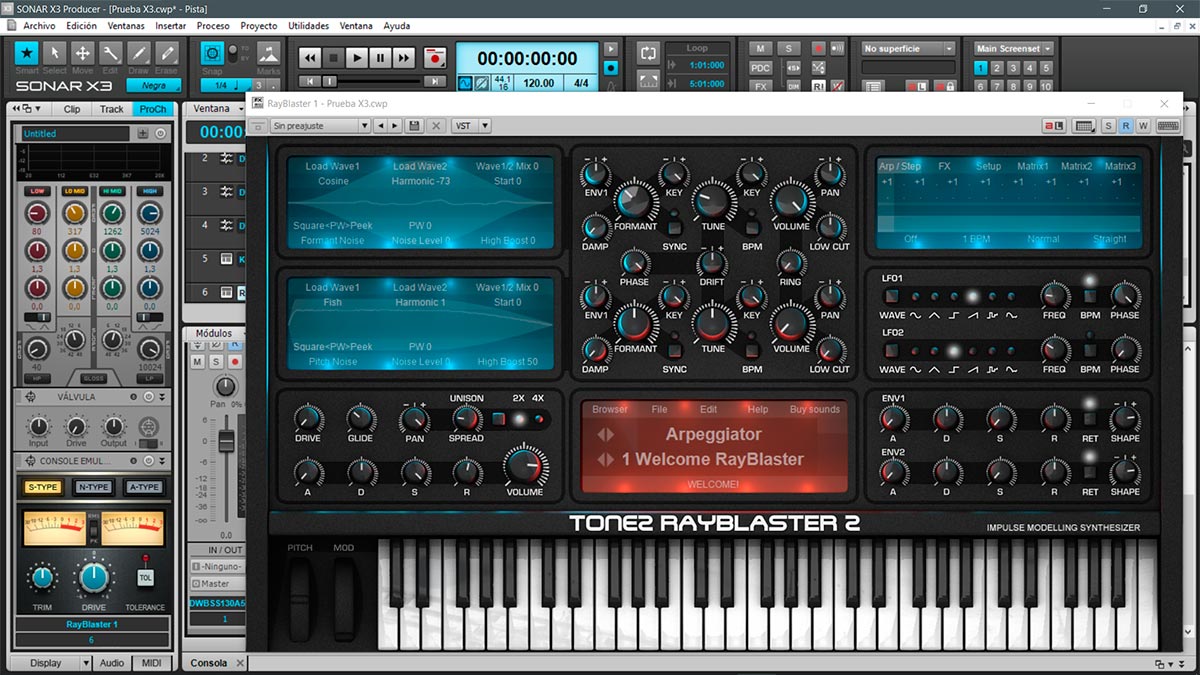
Task: Toggle plugin window Write automation W button
Action: click(1143, 126)
